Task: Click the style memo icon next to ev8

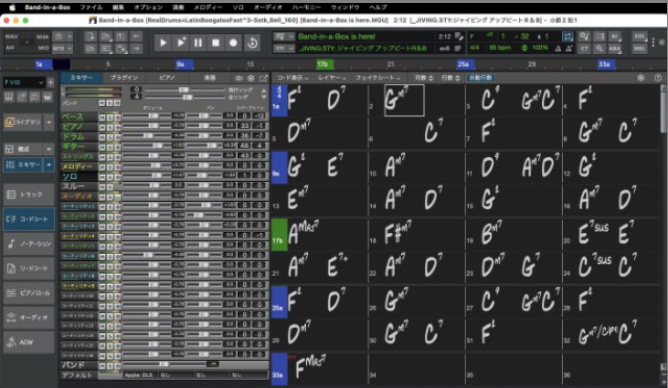Action: click(458, 48)
